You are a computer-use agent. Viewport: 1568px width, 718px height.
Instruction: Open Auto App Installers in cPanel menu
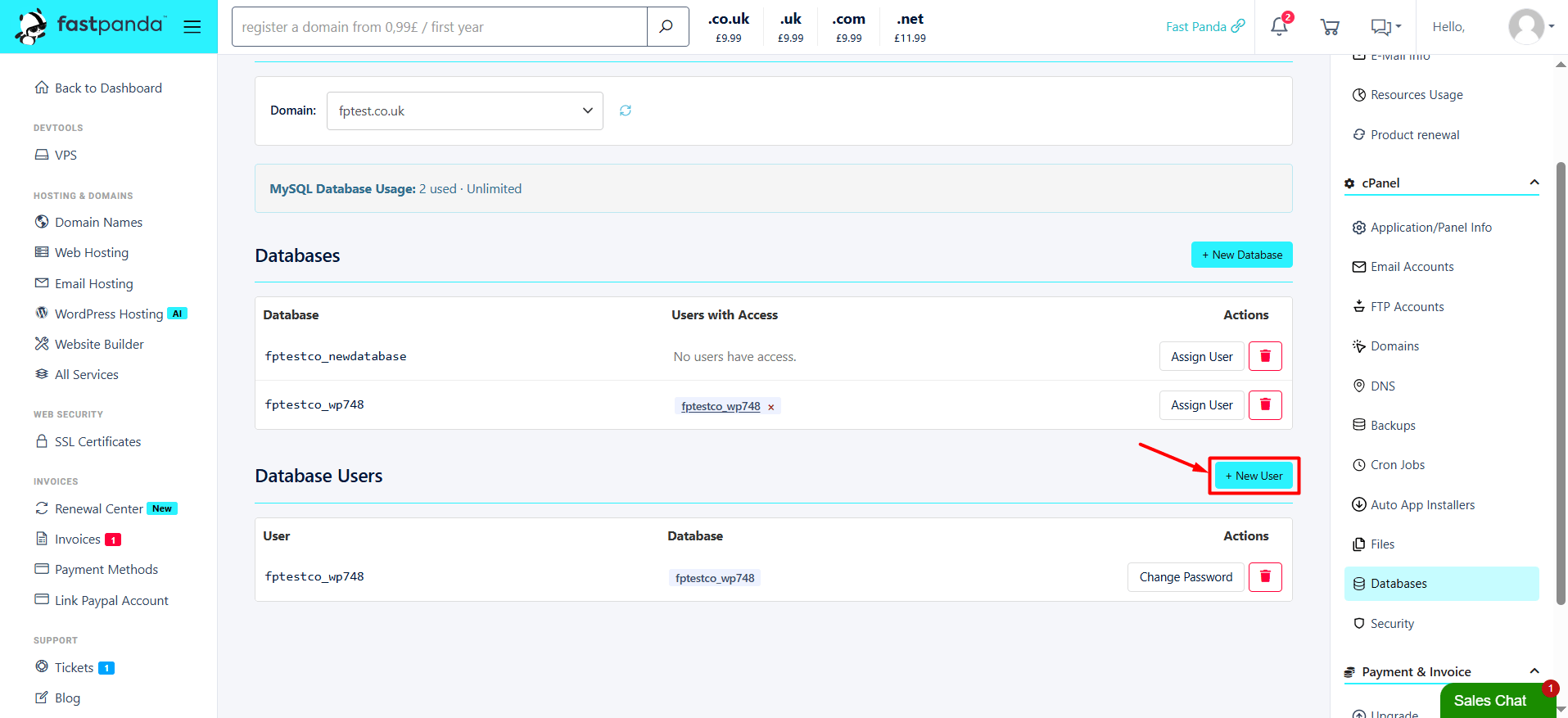(1413, 505)
